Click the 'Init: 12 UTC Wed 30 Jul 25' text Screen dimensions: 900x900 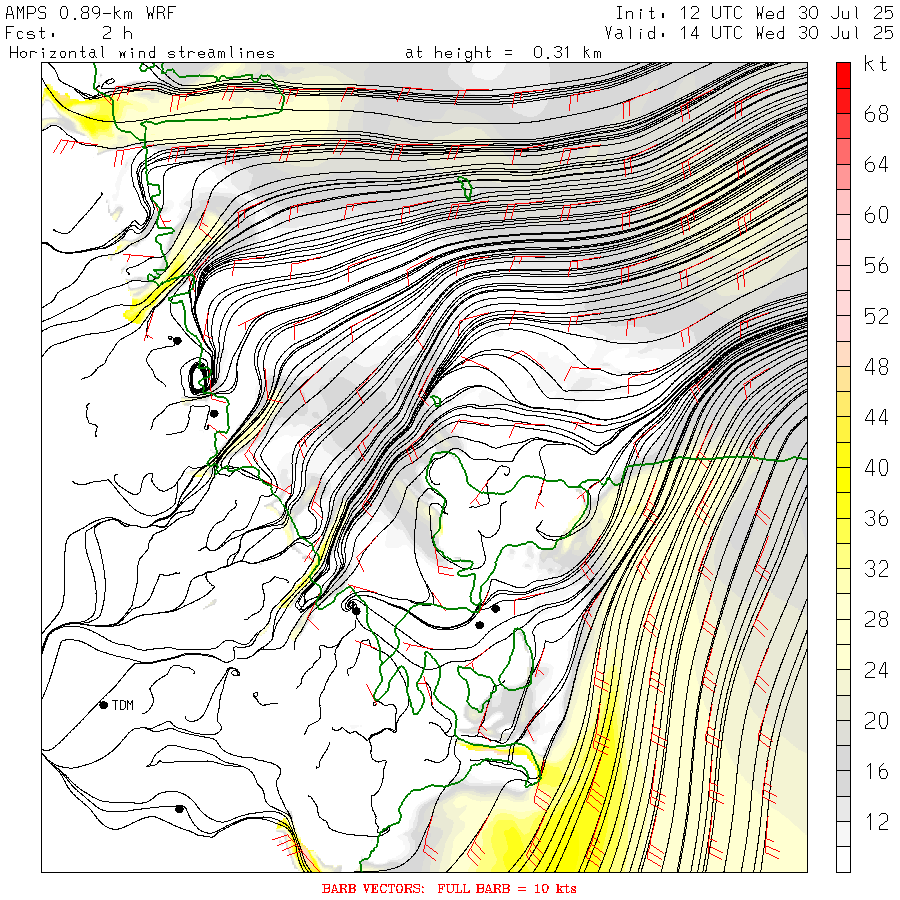coord(754,13)
